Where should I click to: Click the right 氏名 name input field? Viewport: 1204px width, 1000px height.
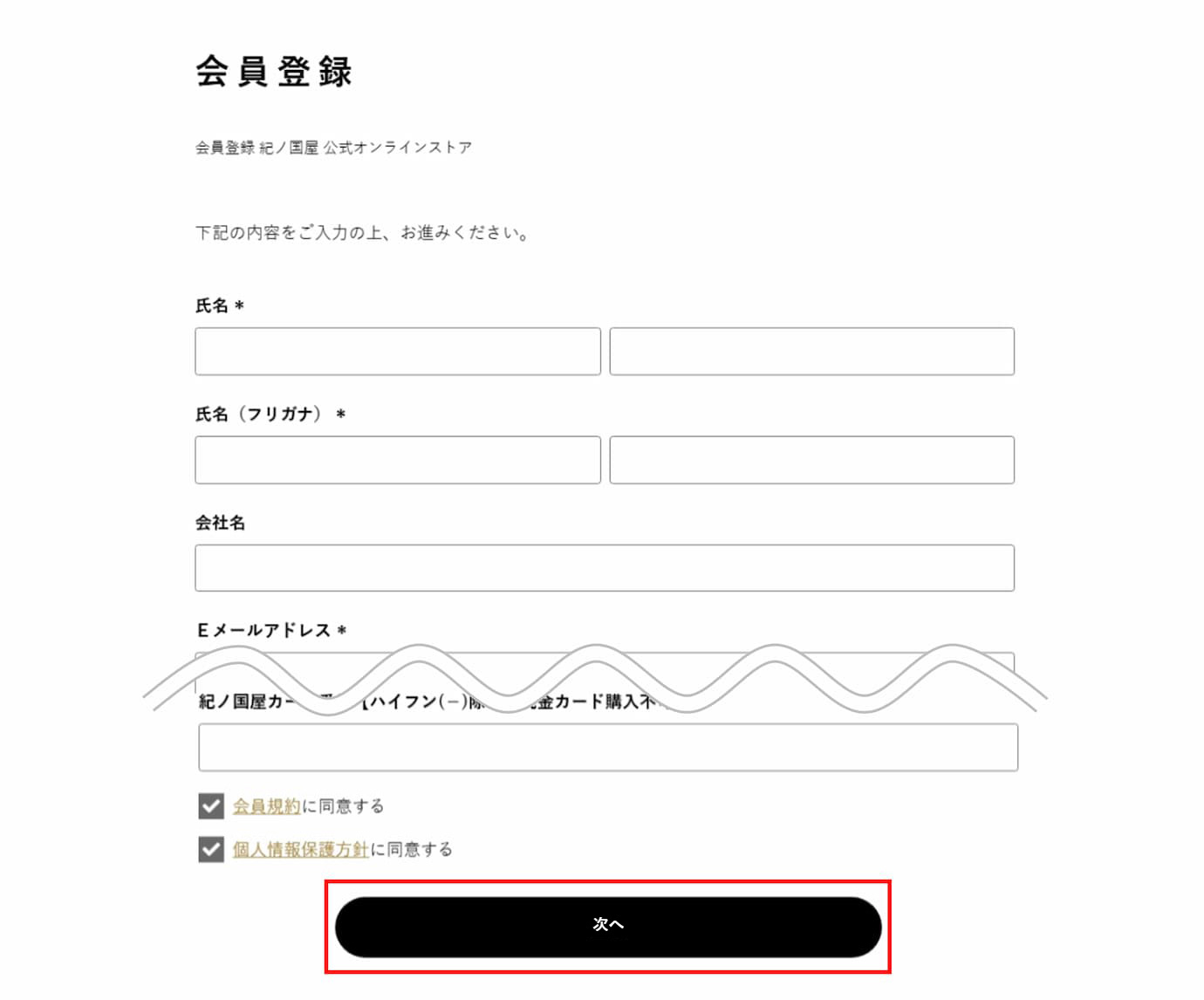click(811, 352)
